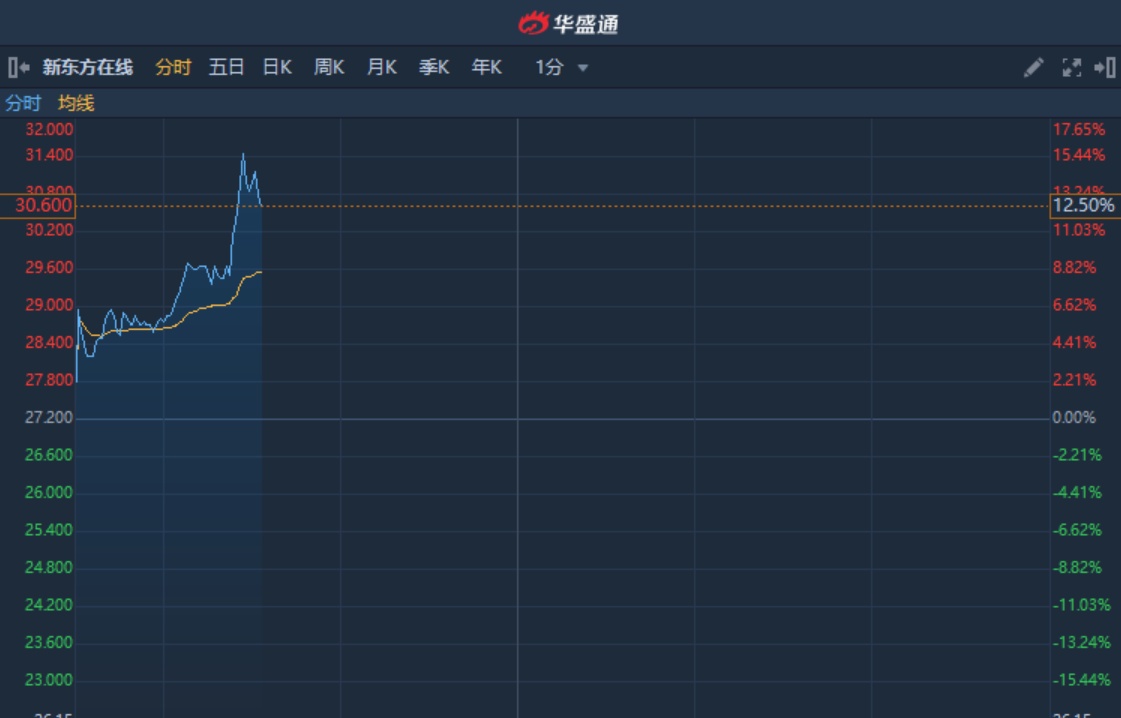Image resolution: width=1121 pixels, height=718 pixels.
Task: Click the 12.50% change percentage label
Action: 1083,206
